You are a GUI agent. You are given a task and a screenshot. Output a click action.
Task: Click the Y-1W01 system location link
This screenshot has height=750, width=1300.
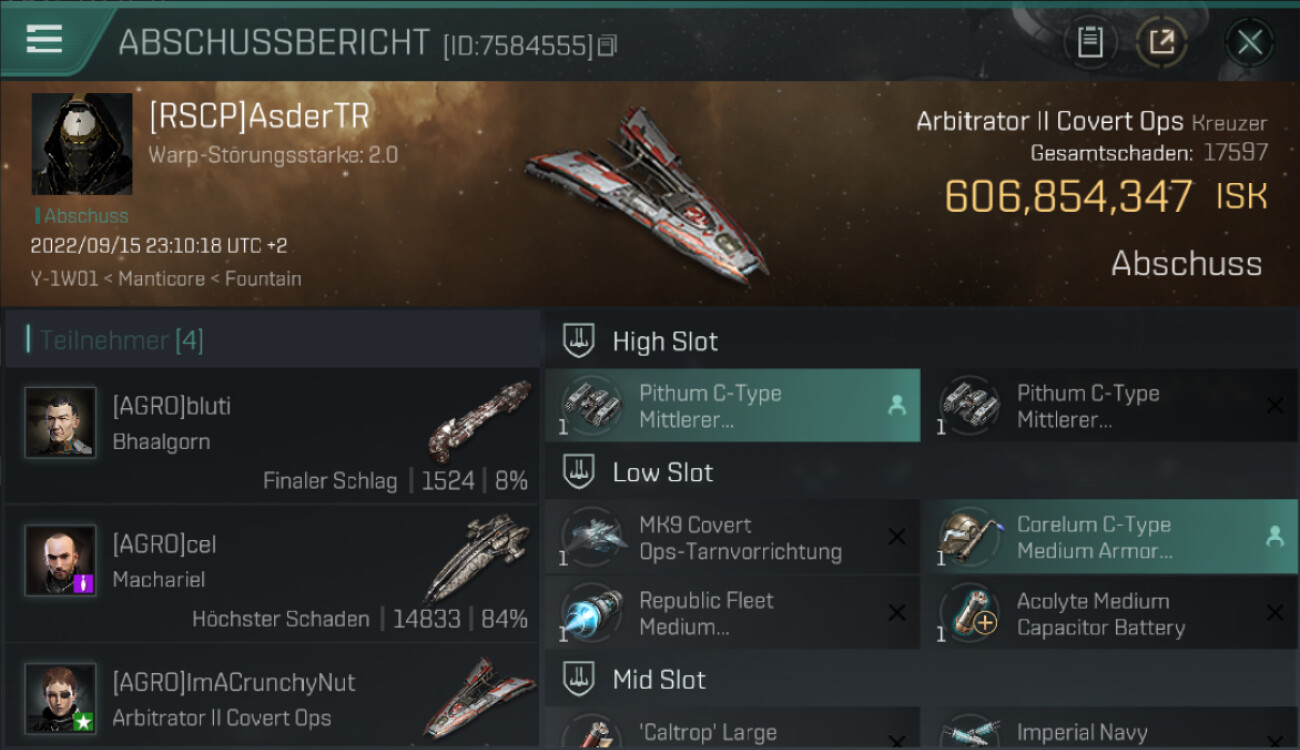tap(64, 278)
